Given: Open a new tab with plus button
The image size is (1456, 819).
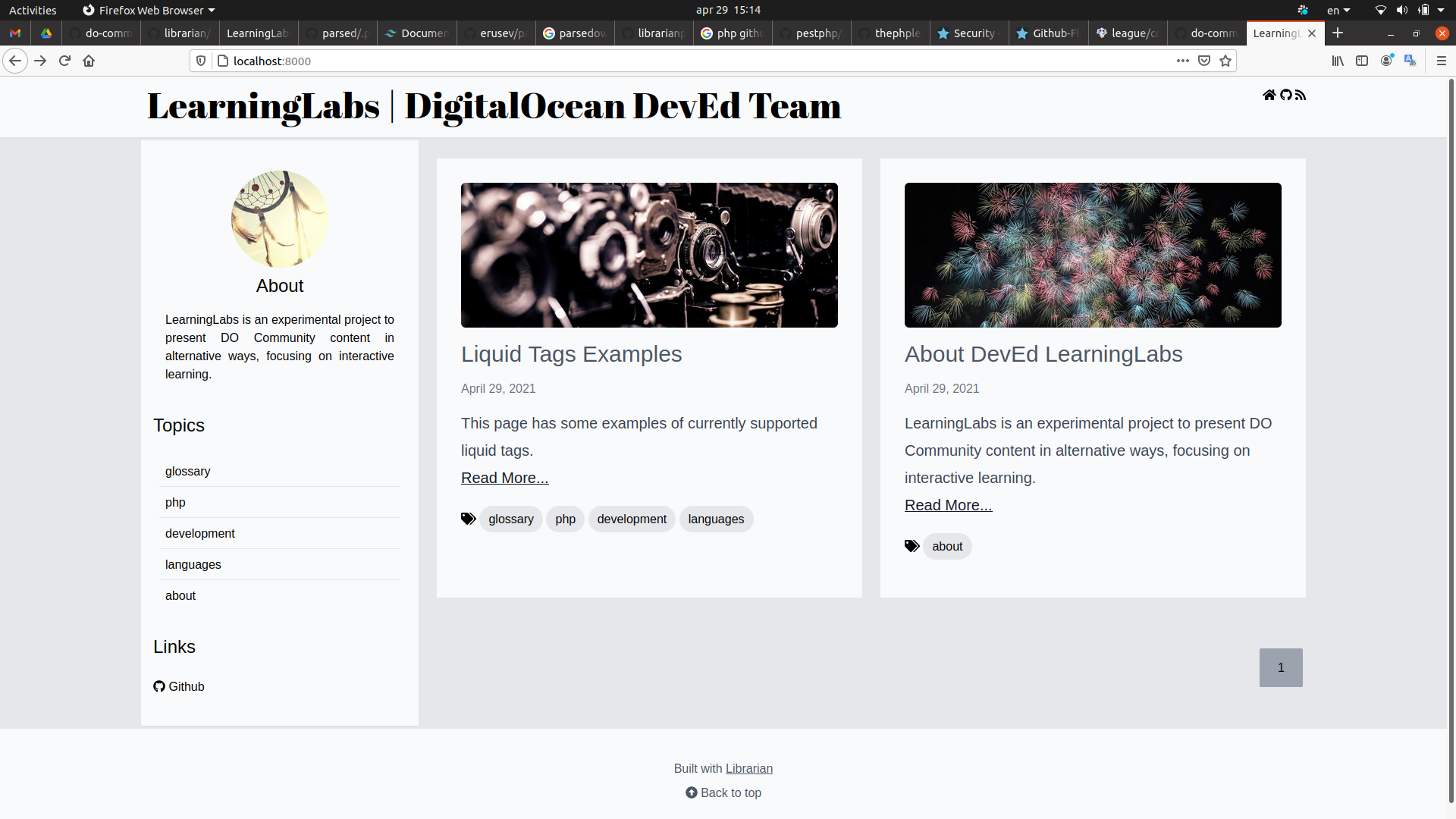Looking at the screenshot, I should (x=1338, y=33).
